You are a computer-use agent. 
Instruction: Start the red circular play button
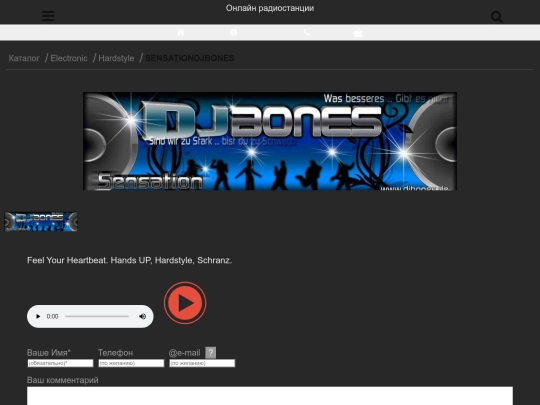coord(185,303)
